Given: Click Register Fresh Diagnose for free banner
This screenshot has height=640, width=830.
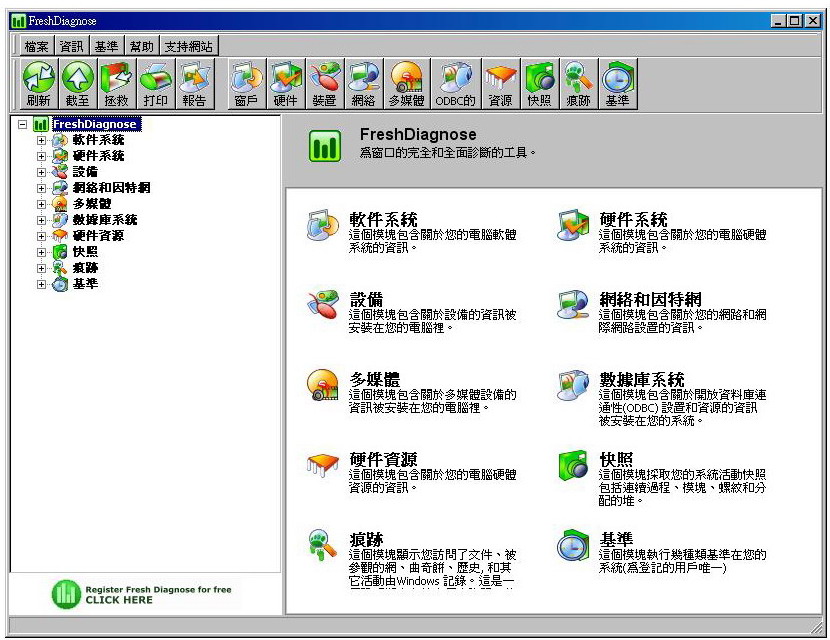Looking at the screenshot, I should point(143,595).
